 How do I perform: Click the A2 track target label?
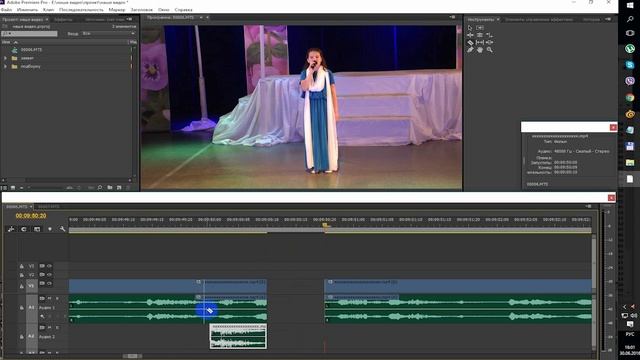click(31, 336)
